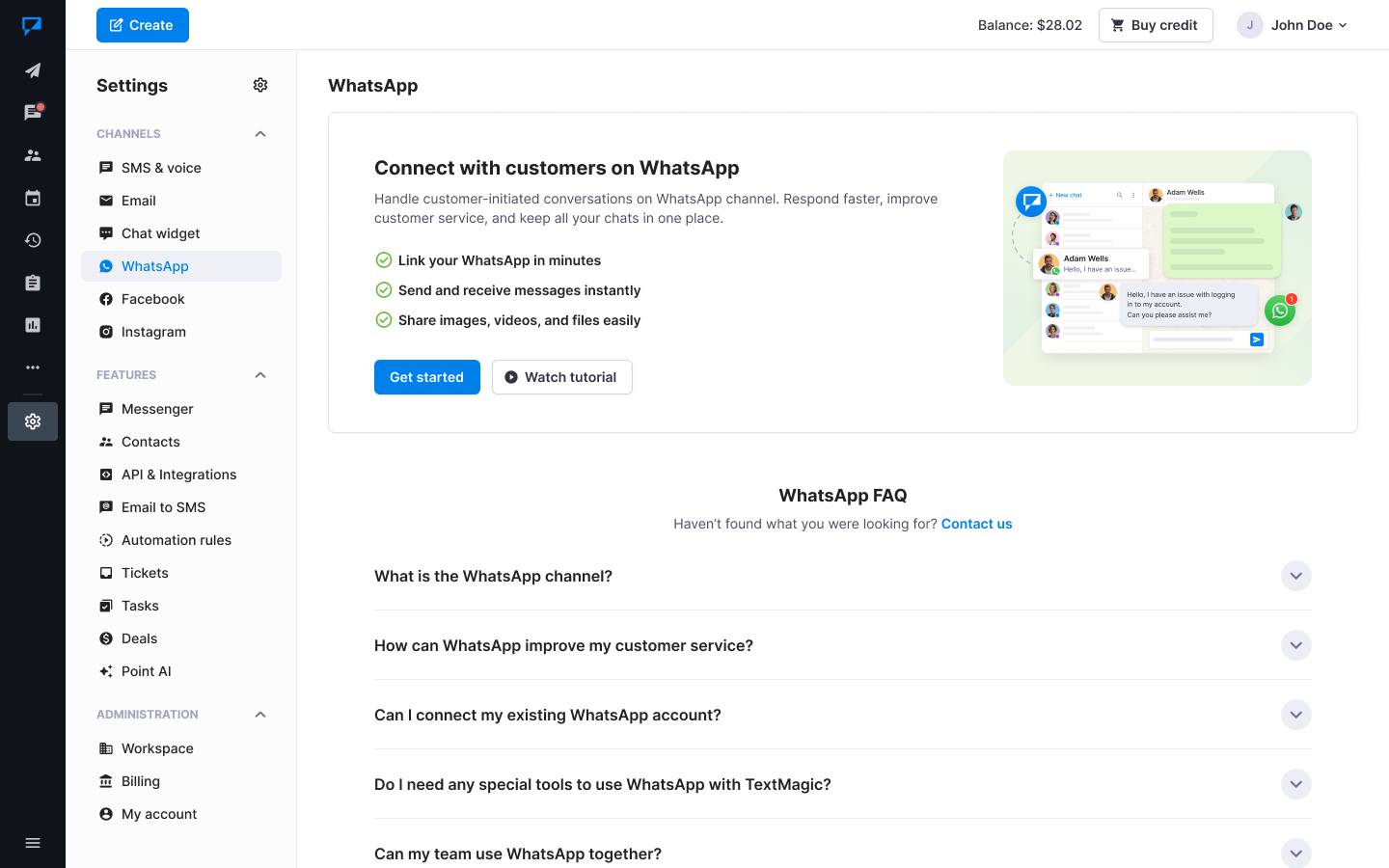This screenshot has height=868, width=1389.
Task: Click the WhatsApp chat preview illustration
Action: (1157, 268)
